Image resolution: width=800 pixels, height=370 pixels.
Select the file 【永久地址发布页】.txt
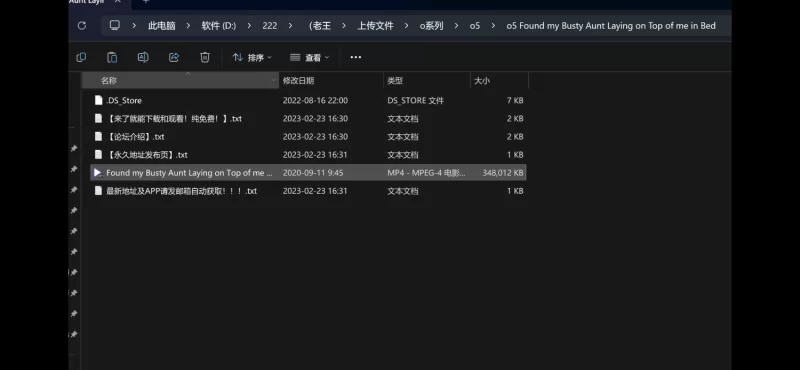tap(147, 155)
